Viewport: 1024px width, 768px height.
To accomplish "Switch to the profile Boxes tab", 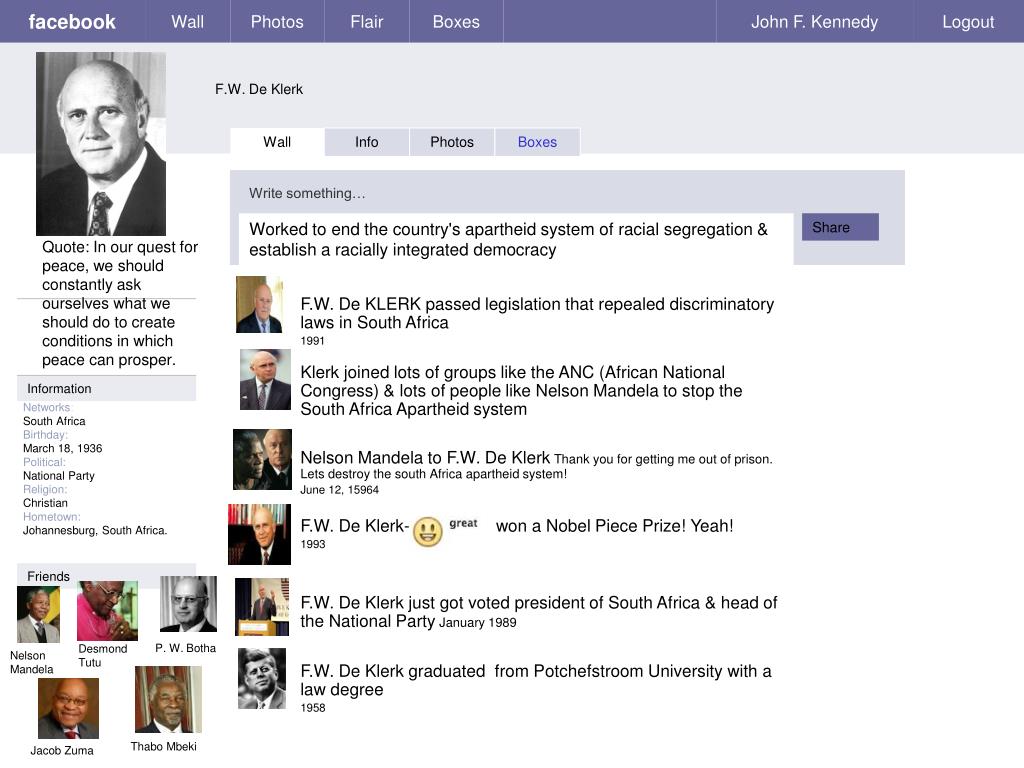I will (x=537, y=142).
